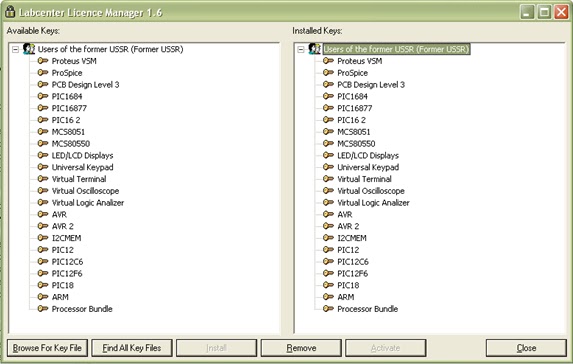Click key icon beside AVR 2 in Installed Keys
This screenshot has height=364, width=573.
point(328,226)
